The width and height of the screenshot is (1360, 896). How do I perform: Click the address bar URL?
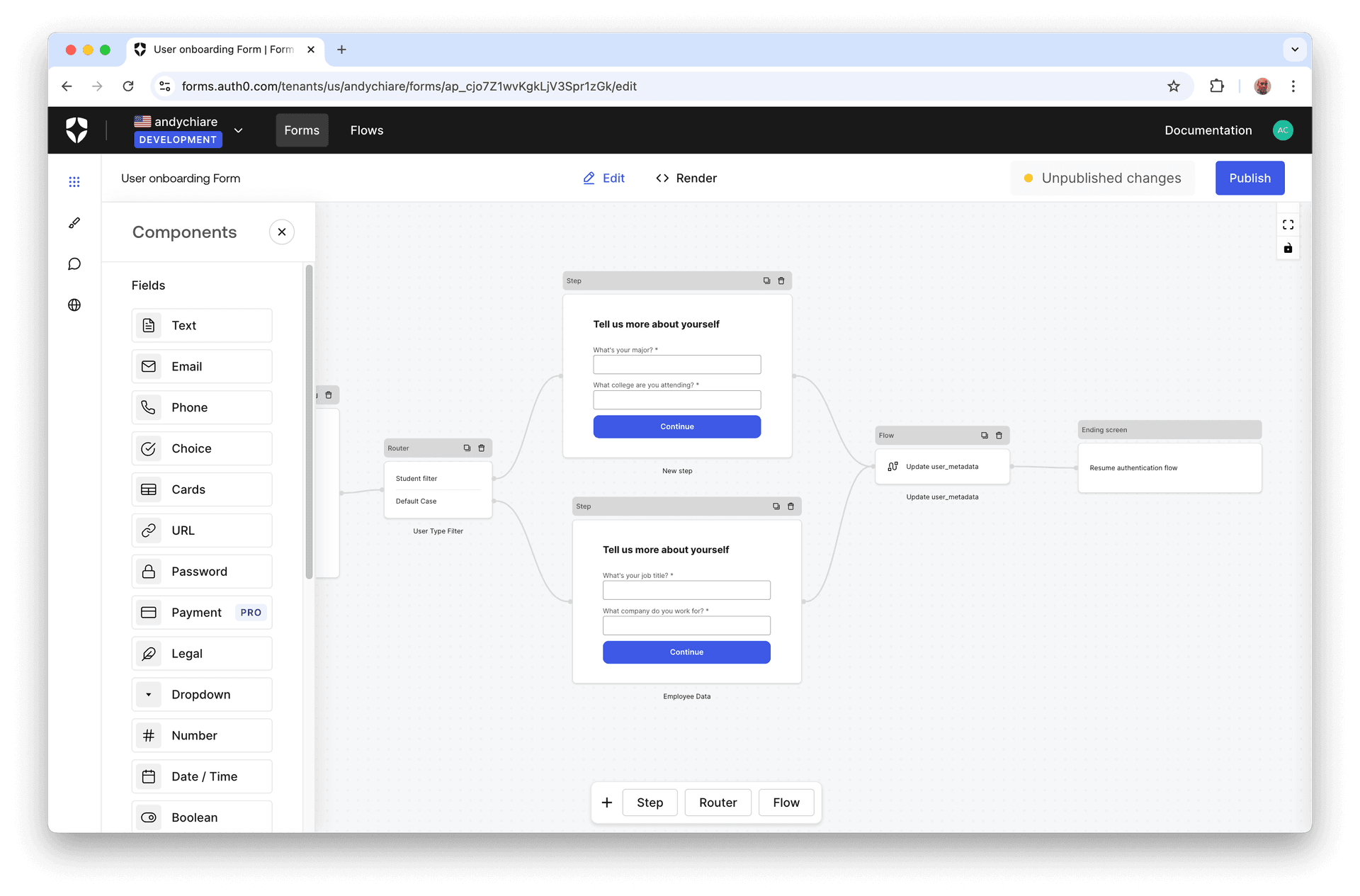click(x=409, y=86)
